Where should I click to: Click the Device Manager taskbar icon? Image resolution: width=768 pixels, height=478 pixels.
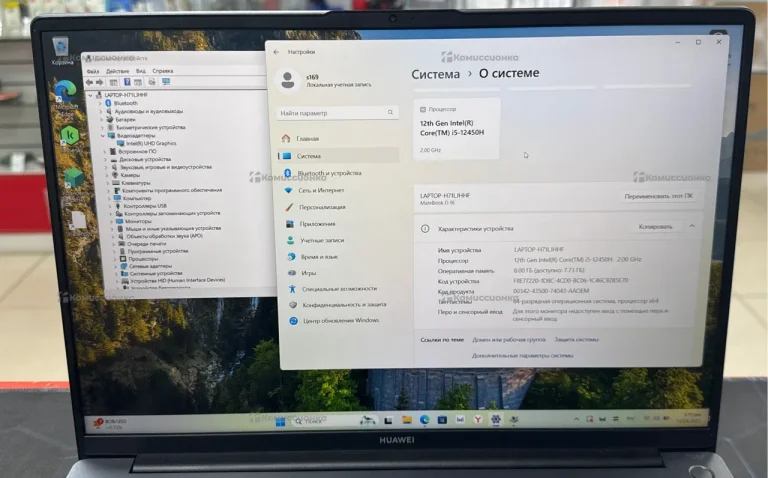(514, 419)
